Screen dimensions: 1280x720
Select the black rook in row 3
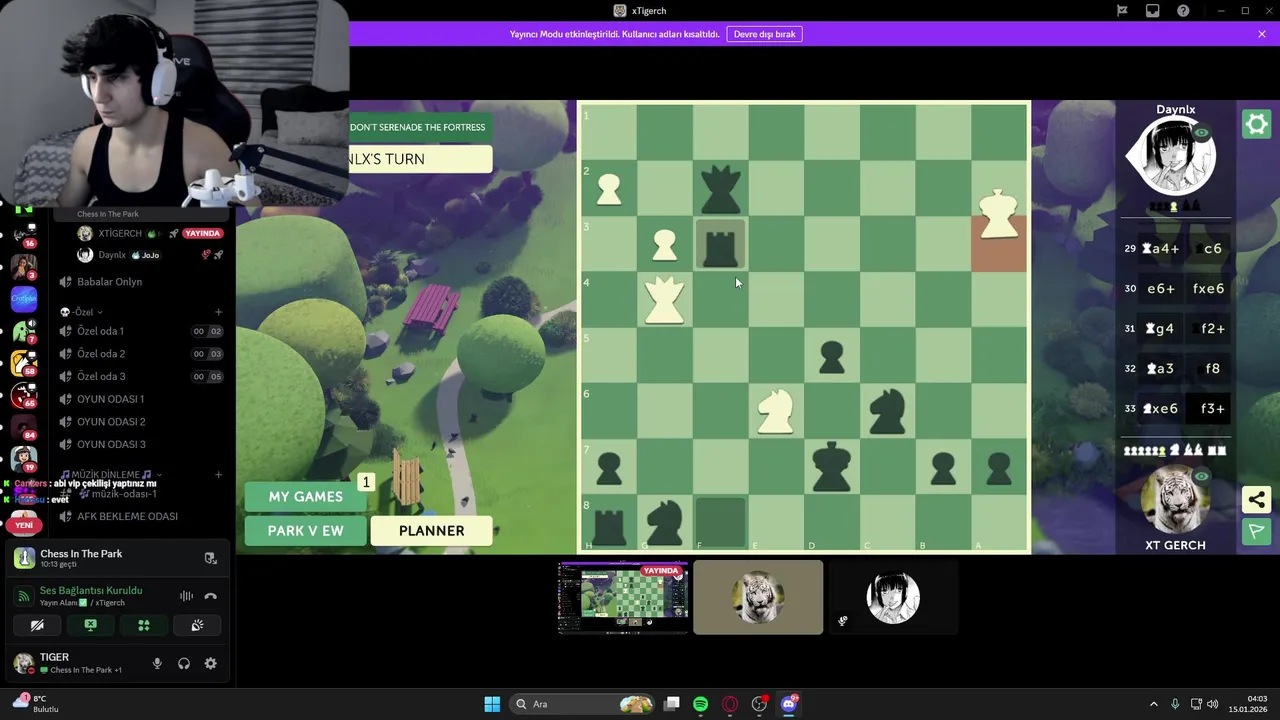pos(720,245)
